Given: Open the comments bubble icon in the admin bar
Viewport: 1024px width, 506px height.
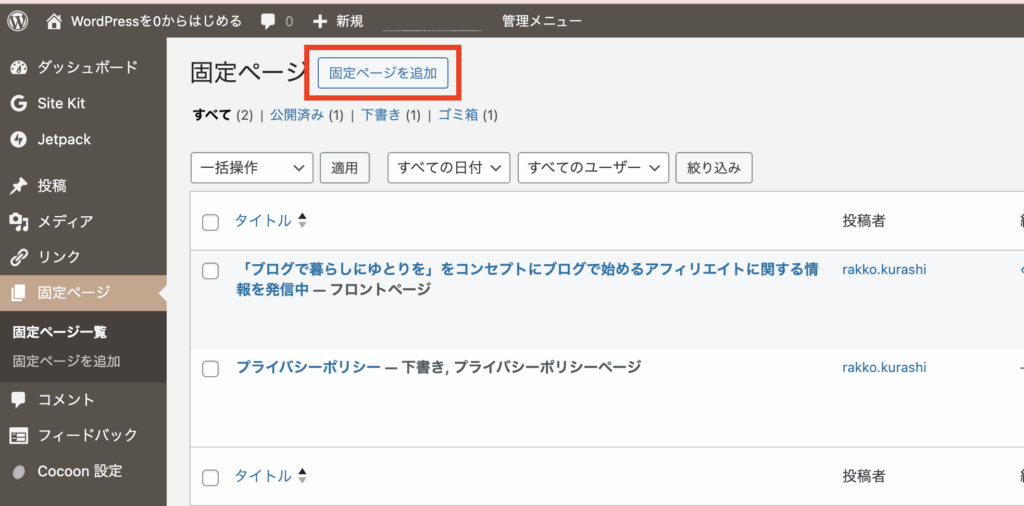Looking at the screenshot, I should 268,22.
